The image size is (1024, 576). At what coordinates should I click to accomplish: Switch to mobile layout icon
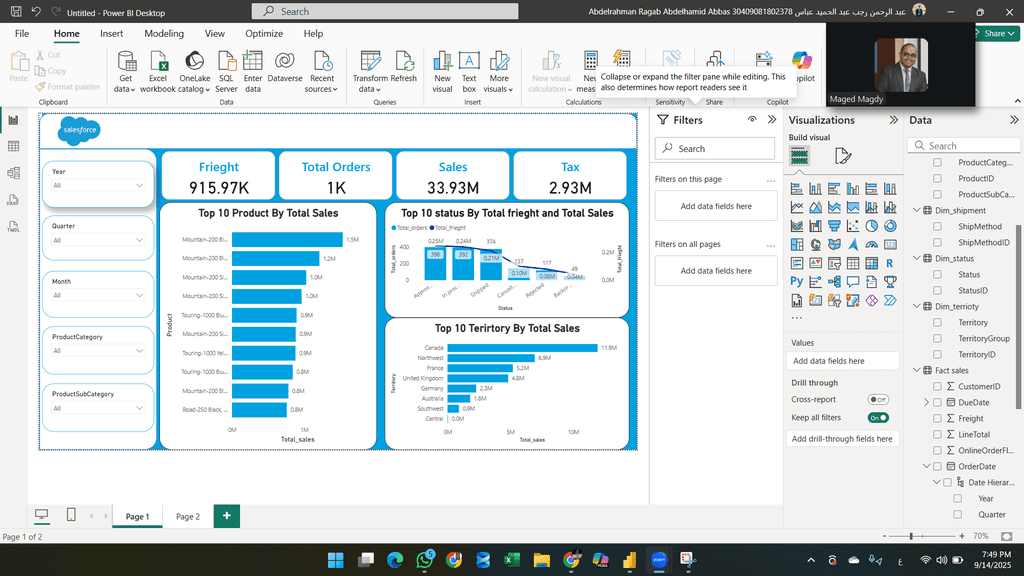71,515
